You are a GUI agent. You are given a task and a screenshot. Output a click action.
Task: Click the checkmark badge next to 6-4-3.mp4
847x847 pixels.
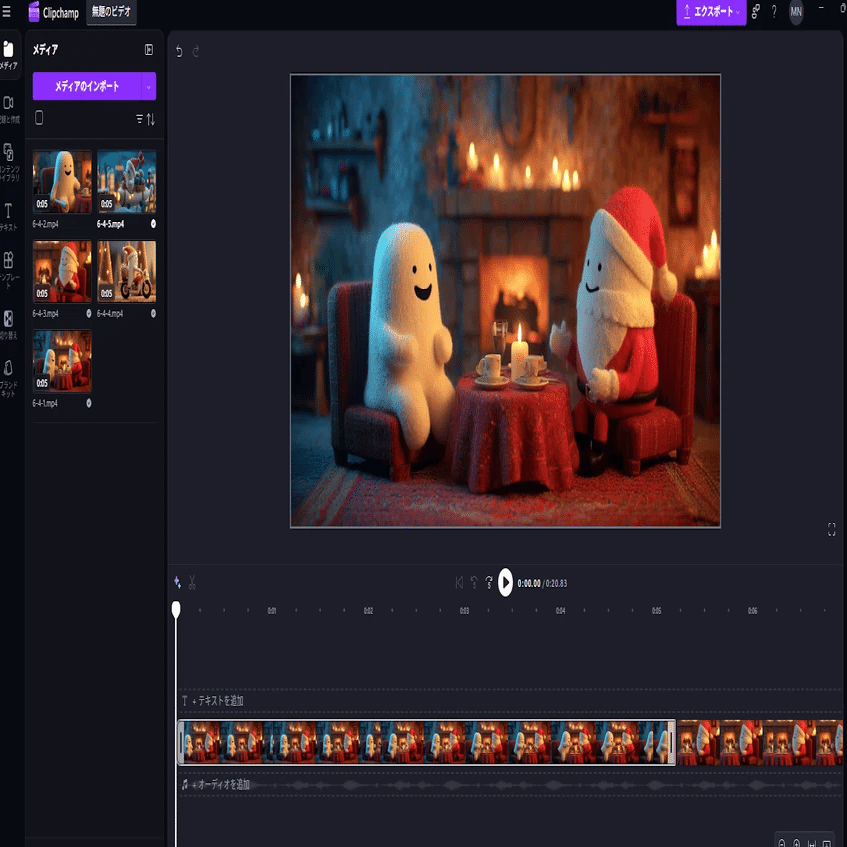pos(89,313)
